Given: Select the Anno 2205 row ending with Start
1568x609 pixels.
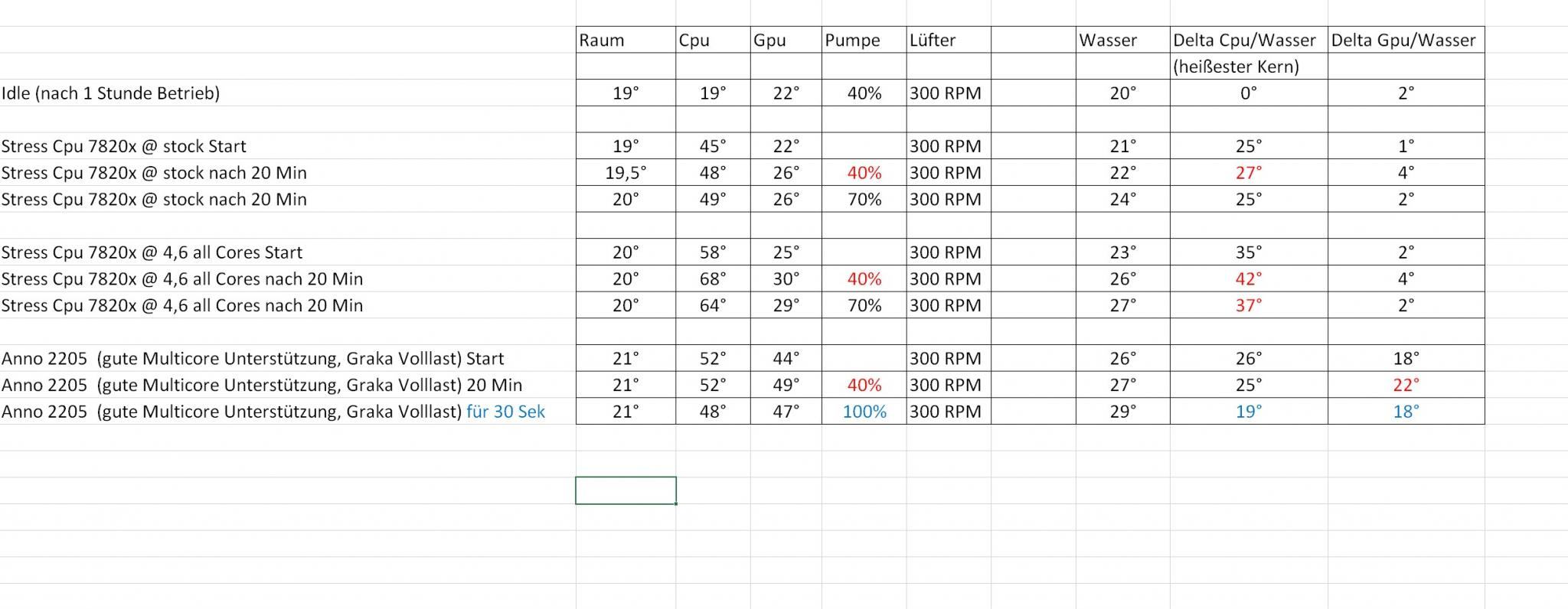Looking at the screenshot, I should point(253,359).
